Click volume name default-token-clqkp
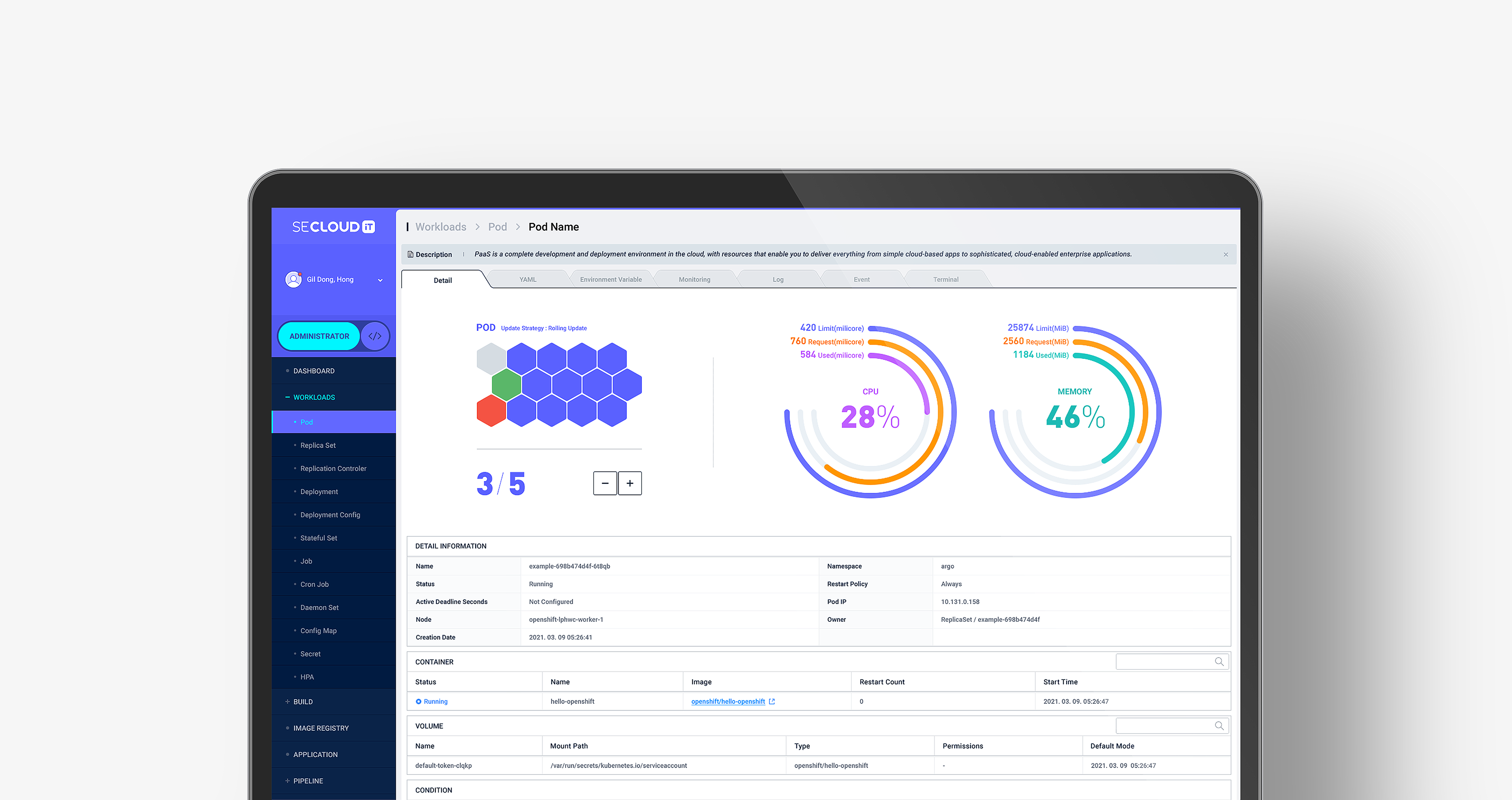Screen dimensions: 1512x800 pos(443,765)
